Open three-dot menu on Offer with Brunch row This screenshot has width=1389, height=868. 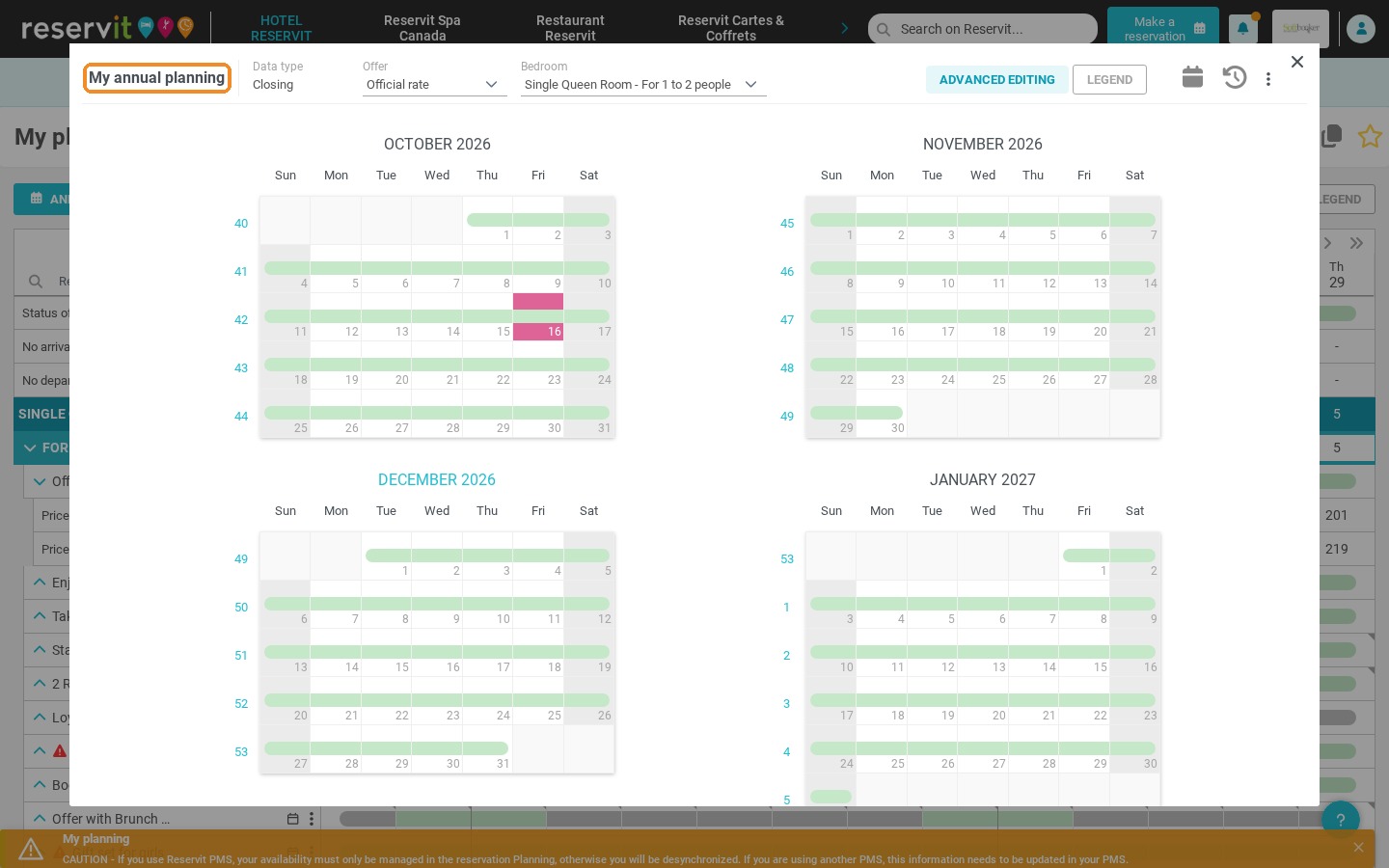point(312,819)
